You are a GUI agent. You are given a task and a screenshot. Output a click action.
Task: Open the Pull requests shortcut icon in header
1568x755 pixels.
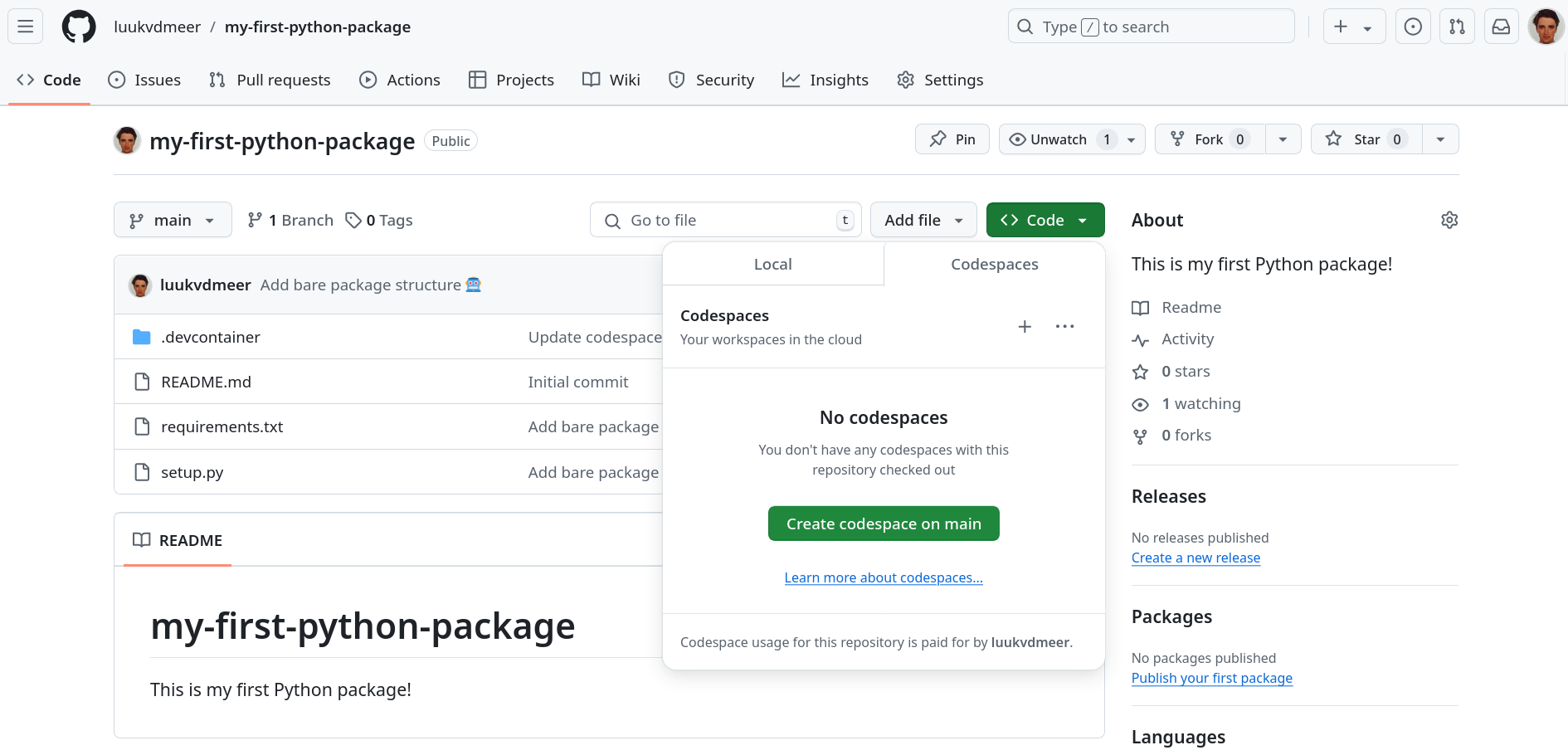point(1457,27)
